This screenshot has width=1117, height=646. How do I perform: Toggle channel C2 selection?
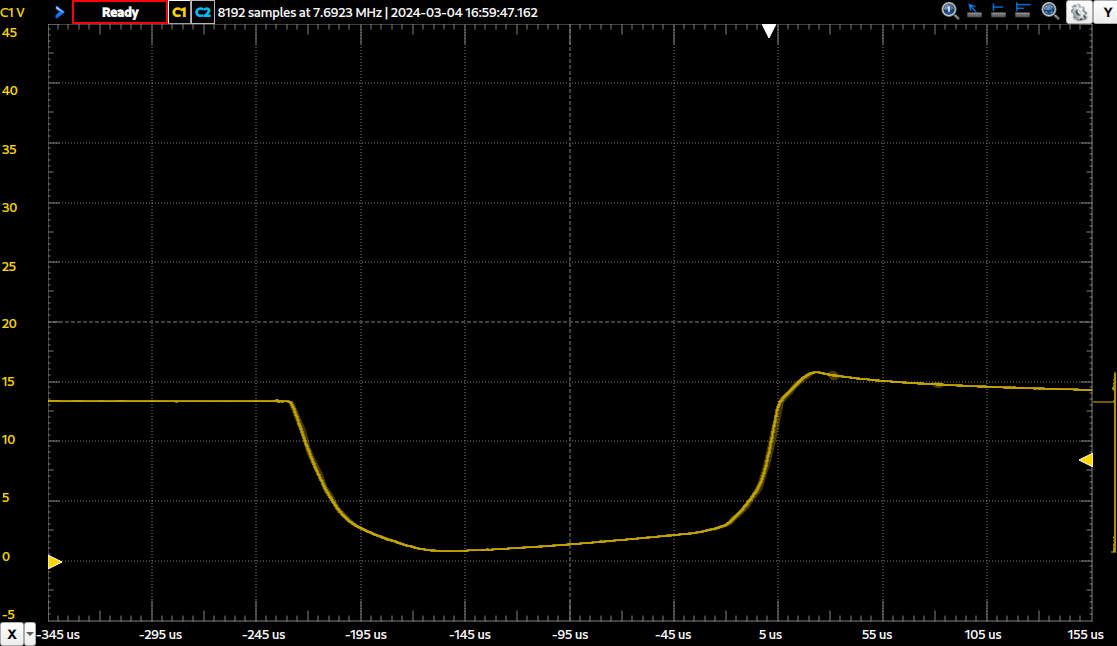(x=203, y=12)
